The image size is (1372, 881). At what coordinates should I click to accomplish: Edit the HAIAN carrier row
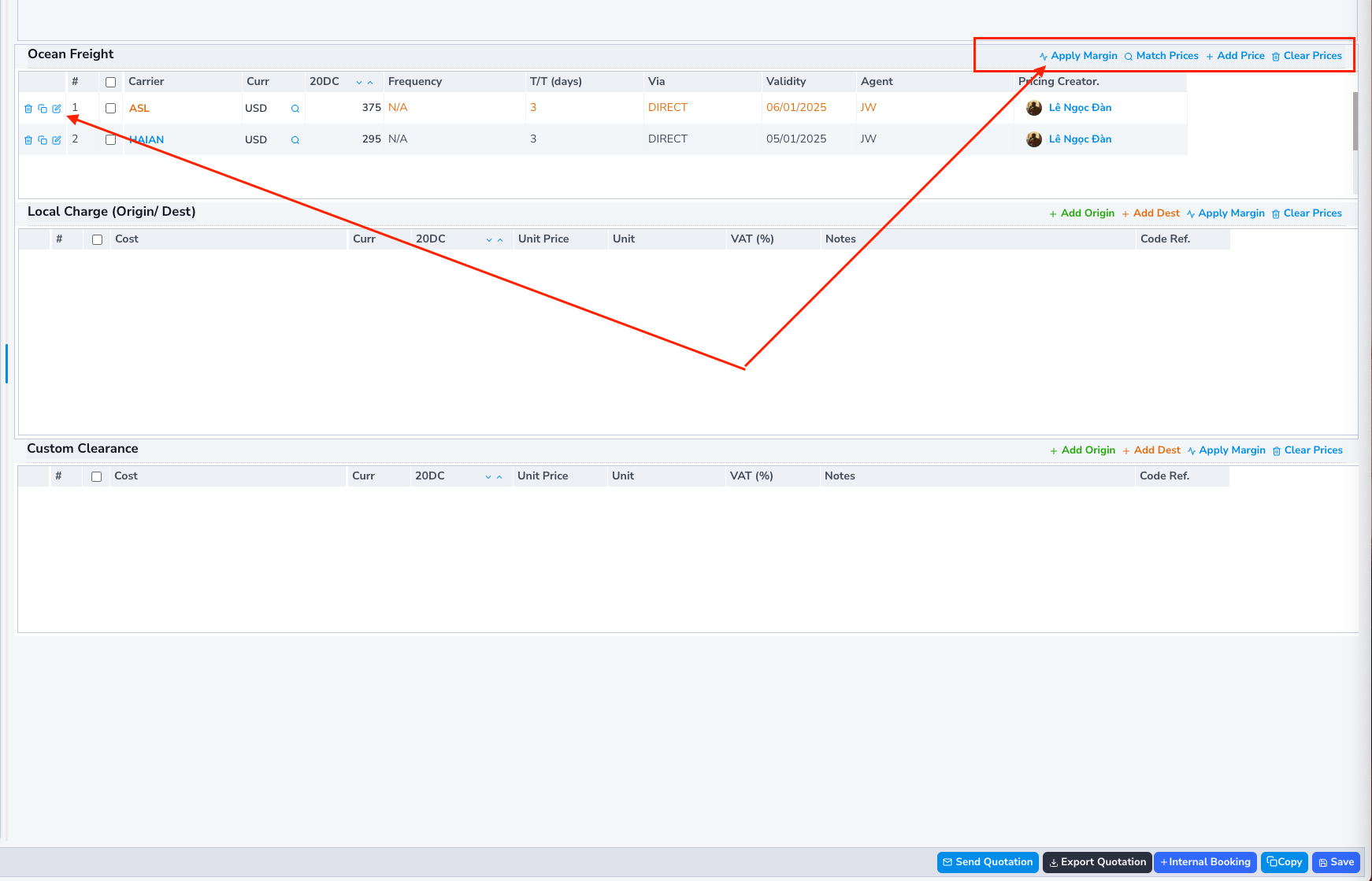[56, 139]
